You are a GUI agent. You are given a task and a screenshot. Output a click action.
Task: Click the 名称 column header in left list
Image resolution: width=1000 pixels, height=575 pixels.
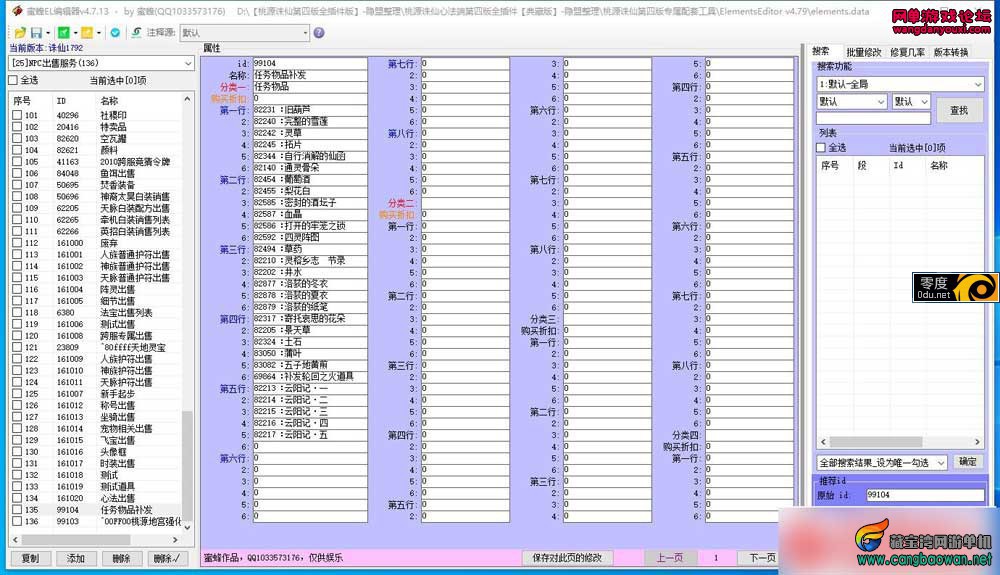[109, 101]
